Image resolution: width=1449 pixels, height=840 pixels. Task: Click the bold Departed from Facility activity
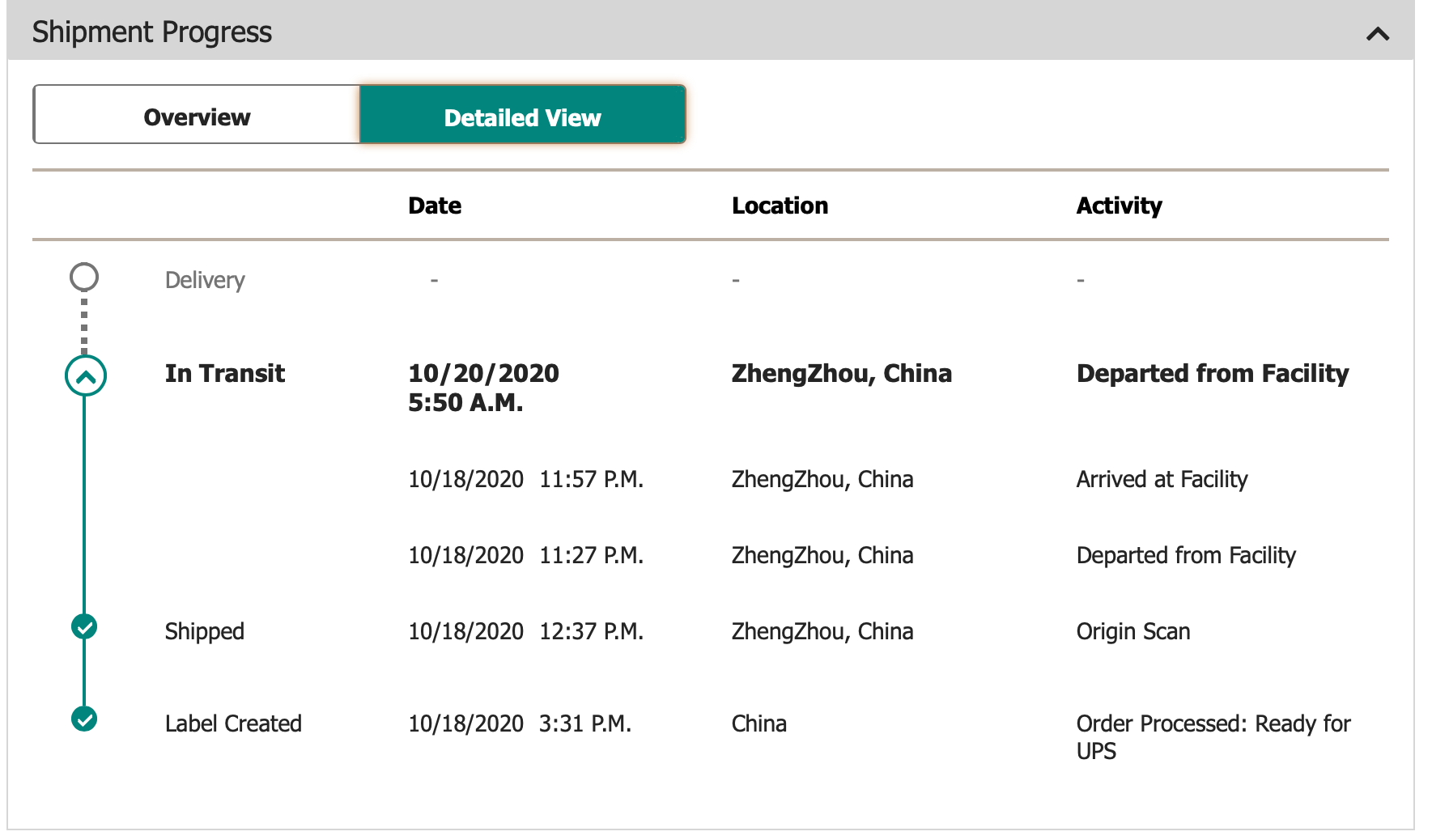point(1212,373)
